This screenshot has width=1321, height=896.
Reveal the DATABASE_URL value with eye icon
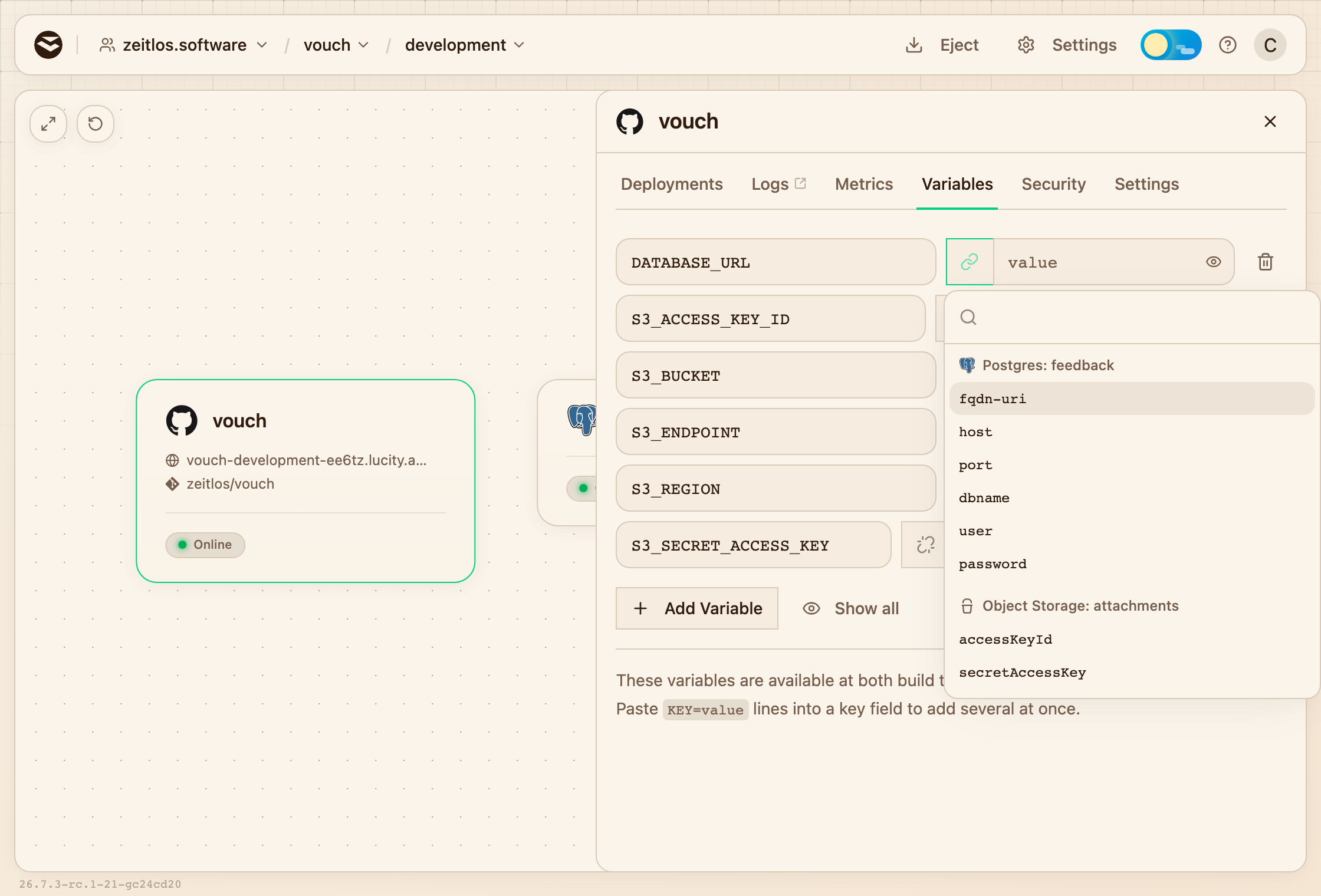[x=1214, y=262]
